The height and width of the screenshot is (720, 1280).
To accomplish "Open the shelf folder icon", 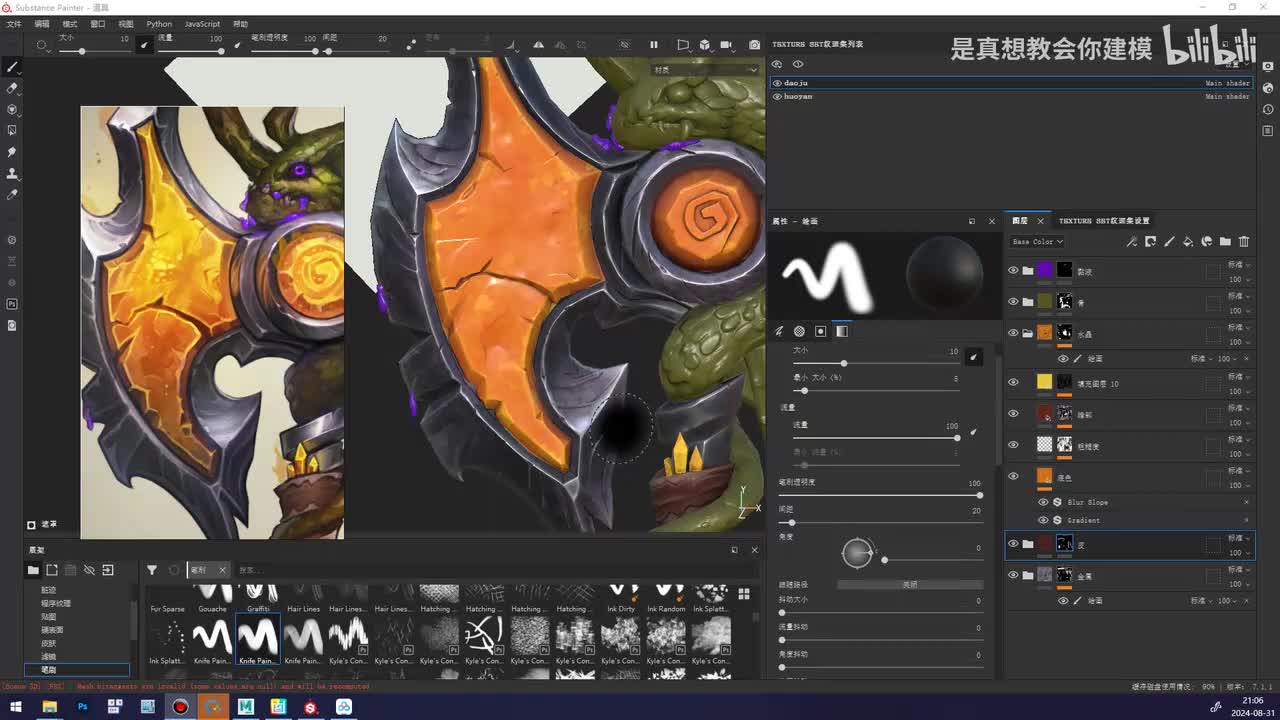I will 33,570.
